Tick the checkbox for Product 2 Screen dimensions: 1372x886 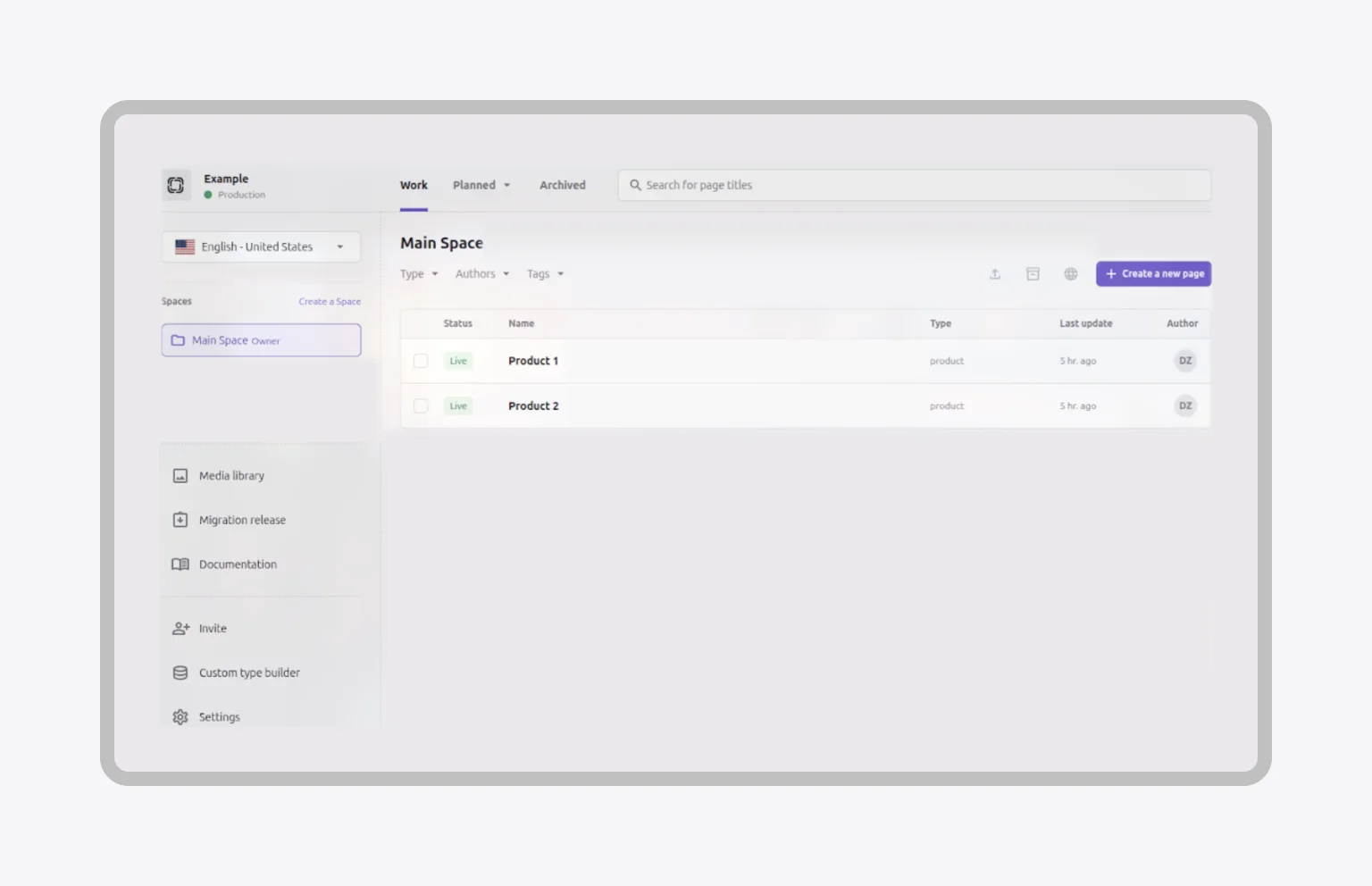click(x=421, y=405)
